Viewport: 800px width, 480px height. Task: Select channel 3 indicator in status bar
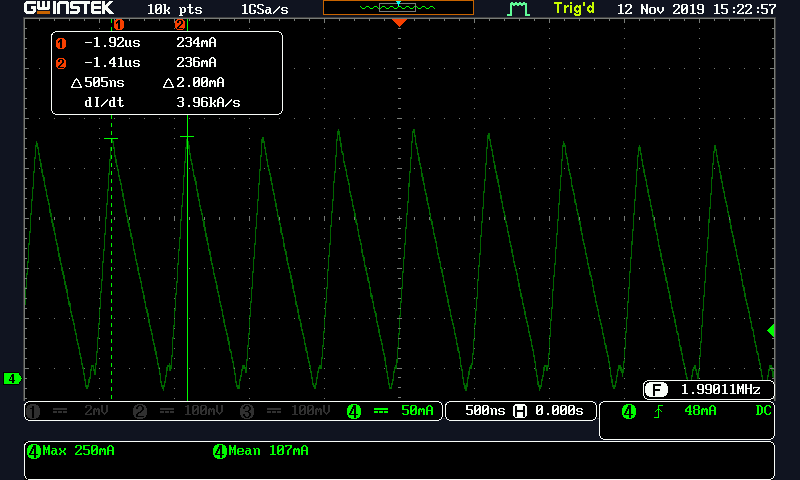[247, 411]
